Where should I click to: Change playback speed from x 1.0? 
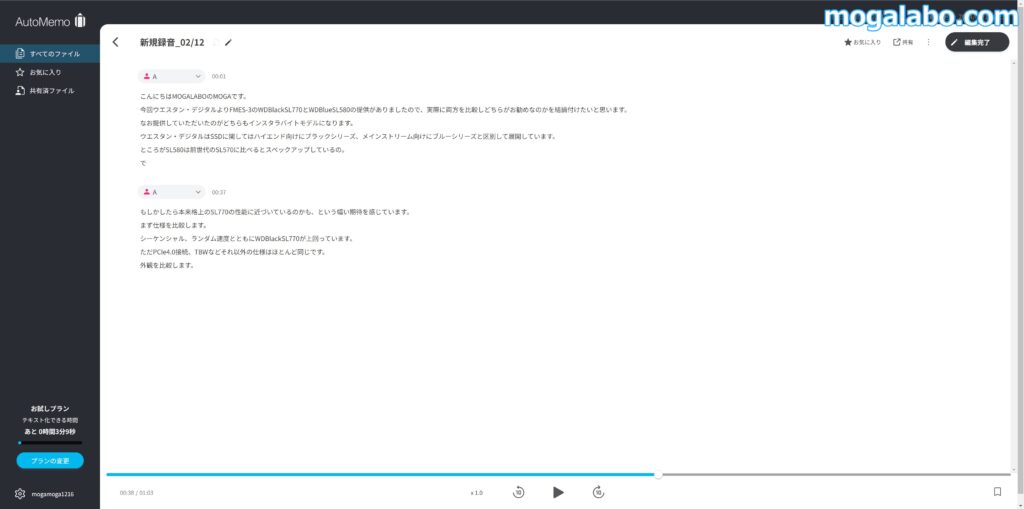coord(477,492)
